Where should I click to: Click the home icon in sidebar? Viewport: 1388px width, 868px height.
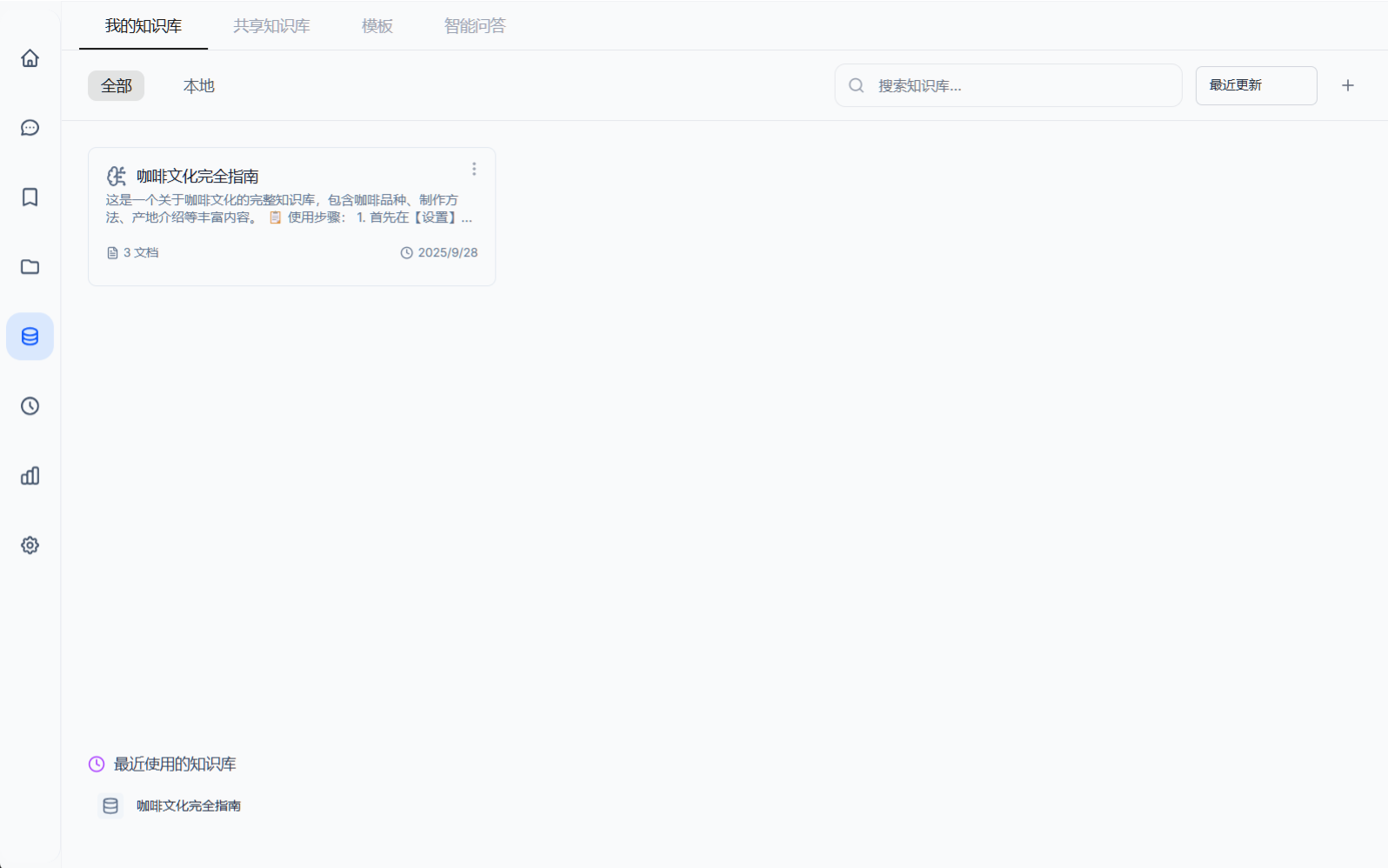(30, 58)
